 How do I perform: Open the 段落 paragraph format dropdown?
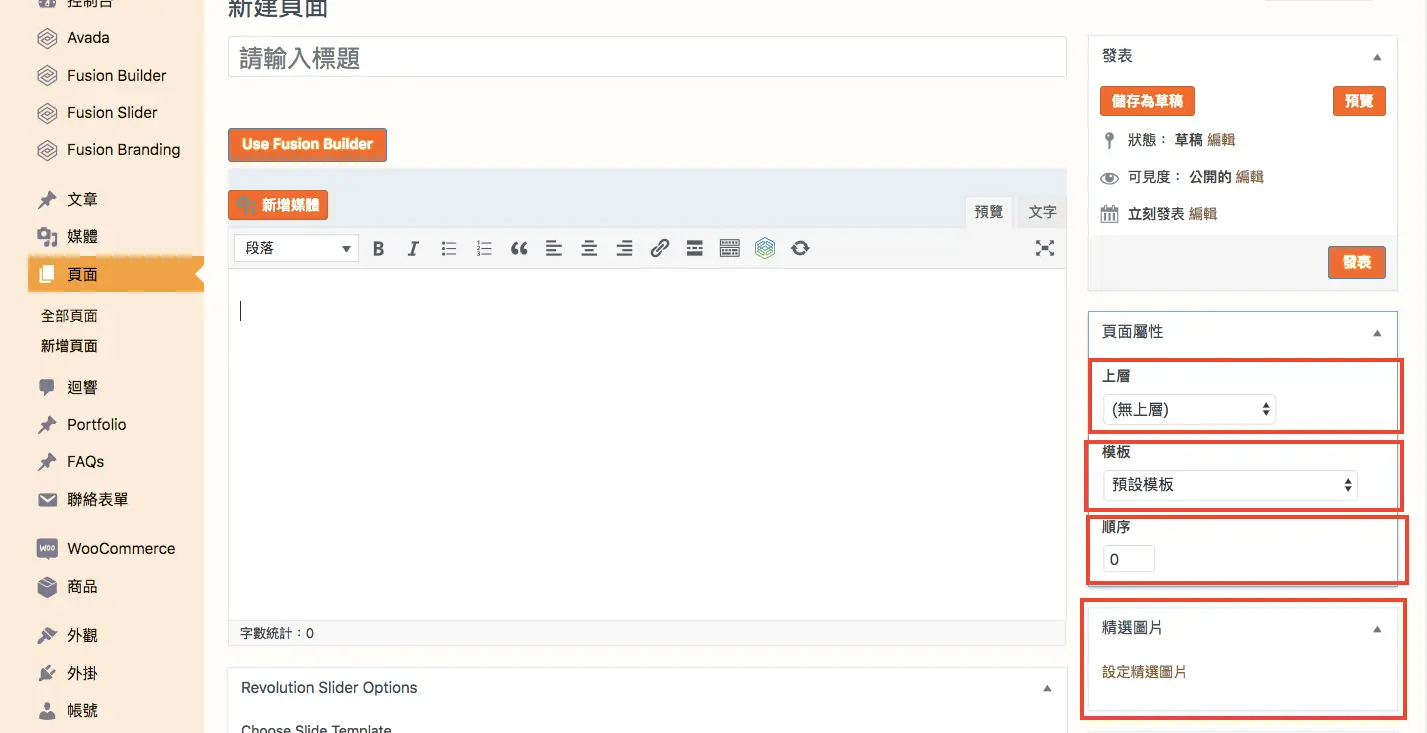296,249
